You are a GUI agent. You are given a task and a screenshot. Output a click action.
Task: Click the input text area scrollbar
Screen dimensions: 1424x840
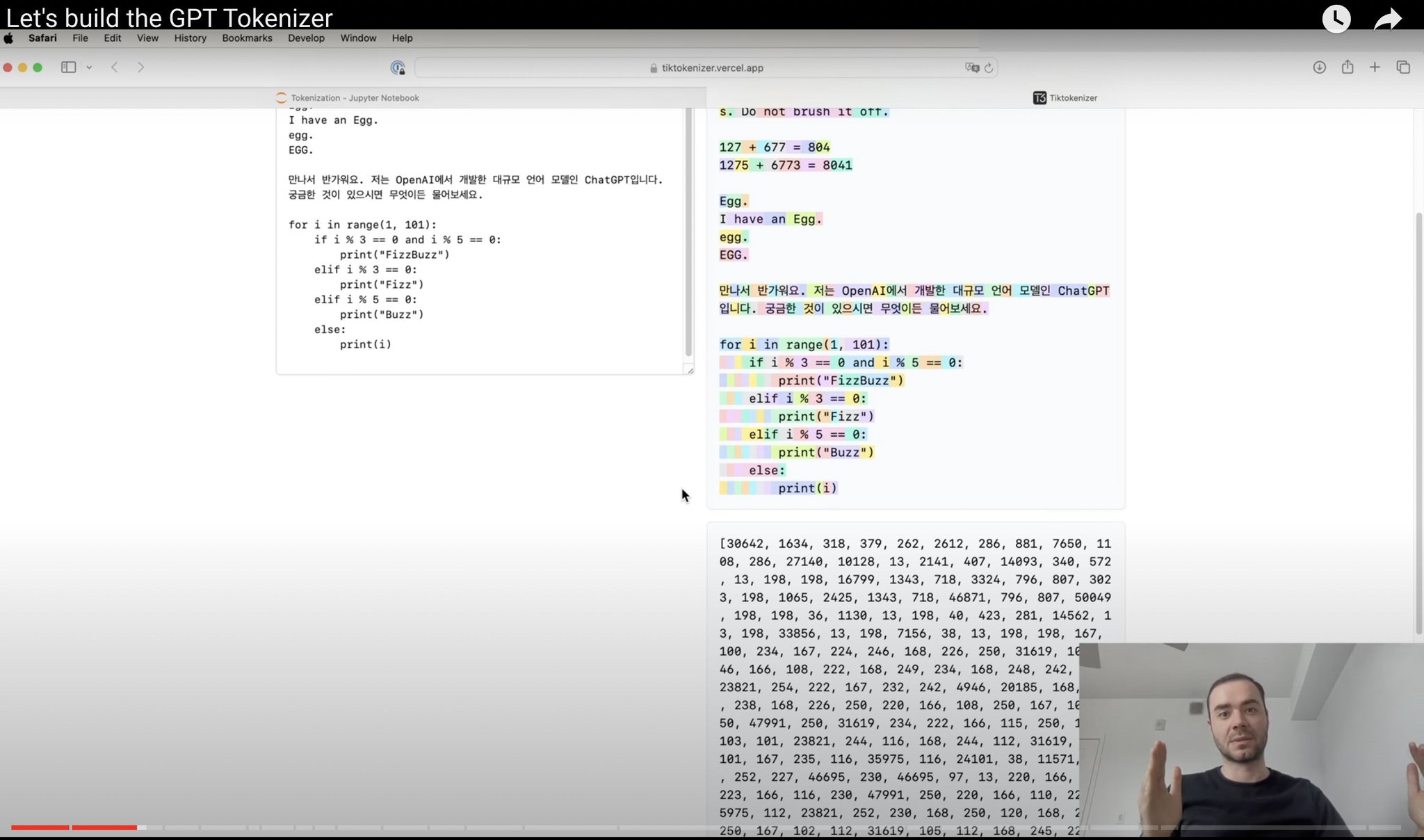coord(688,233)
